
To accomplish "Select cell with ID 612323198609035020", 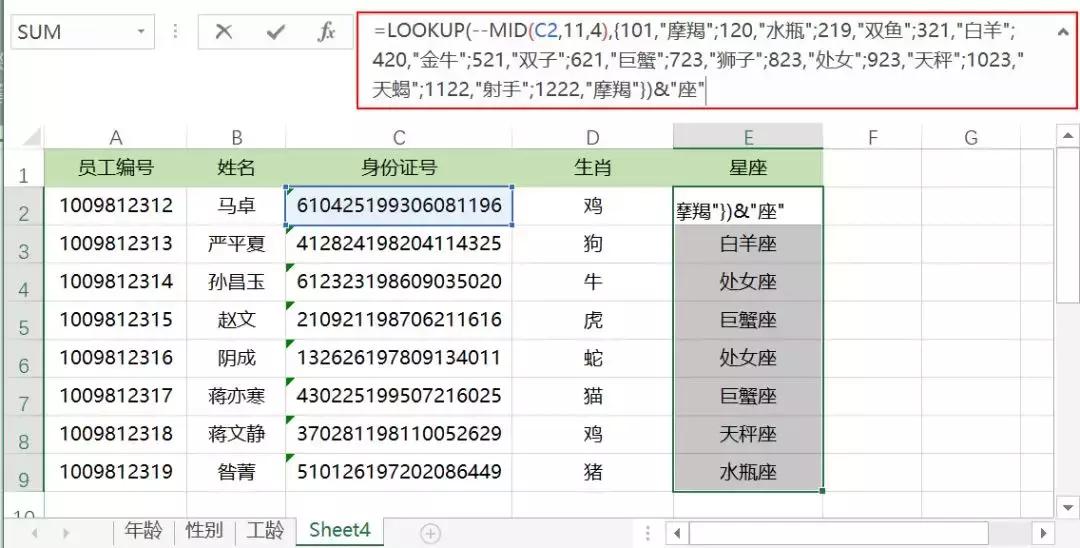I will coord(399,282).
